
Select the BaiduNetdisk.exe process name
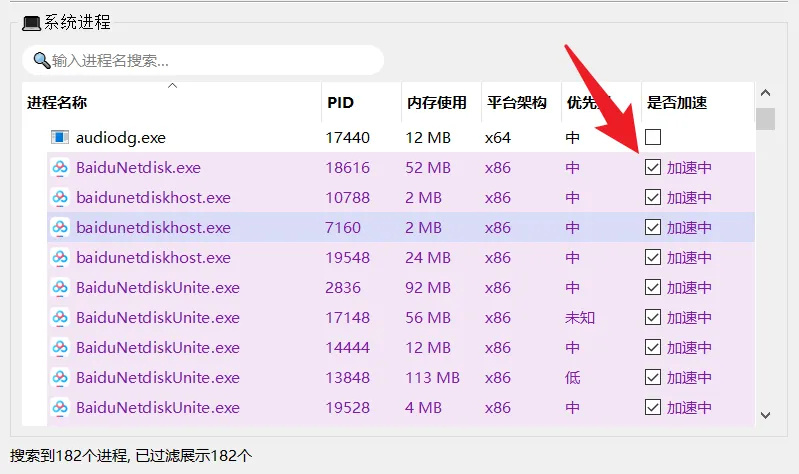point(138,168)
